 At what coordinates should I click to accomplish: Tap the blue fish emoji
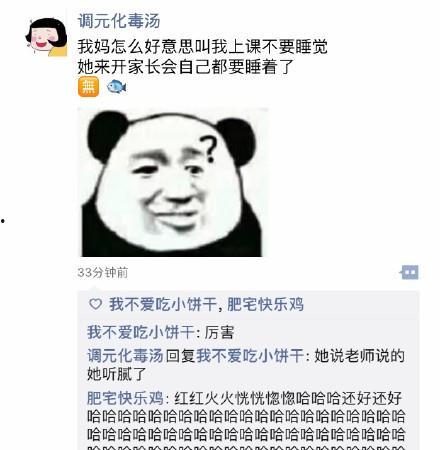point(116,87)
